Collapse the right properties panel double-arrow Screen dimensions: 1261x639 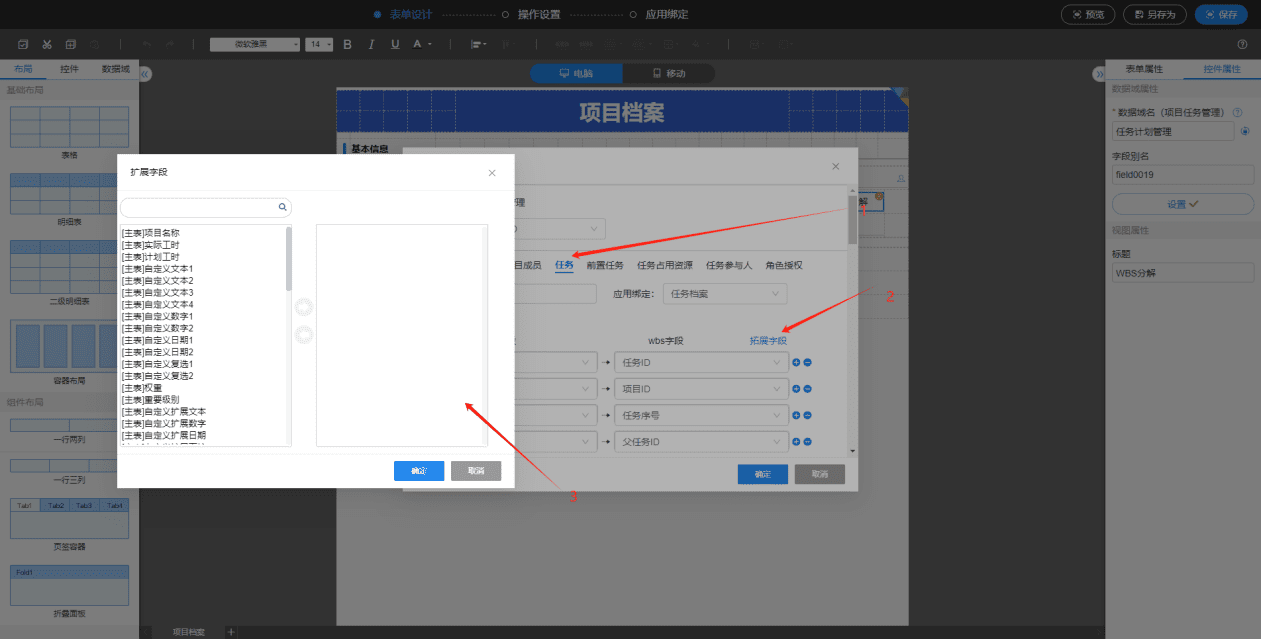1097,74
